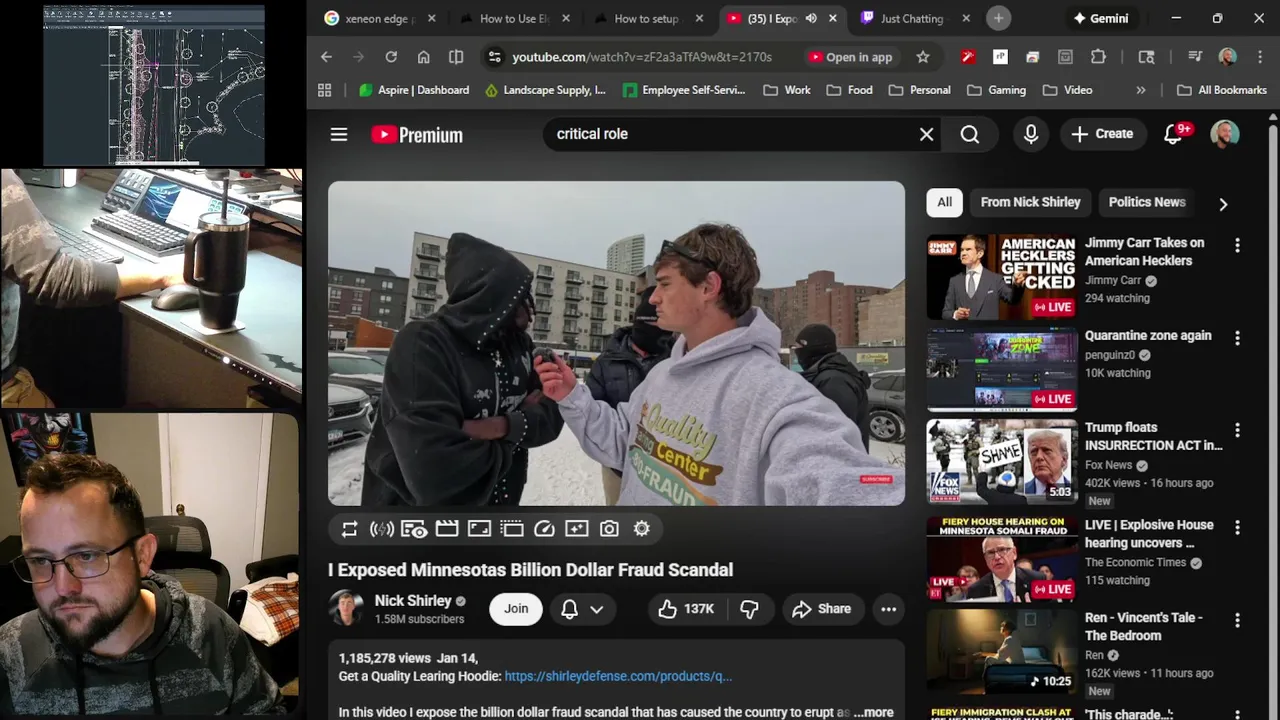The image size is (1280, 720).
Task: Switch to the How to setup browser tab
Action: tap(647, 19)
